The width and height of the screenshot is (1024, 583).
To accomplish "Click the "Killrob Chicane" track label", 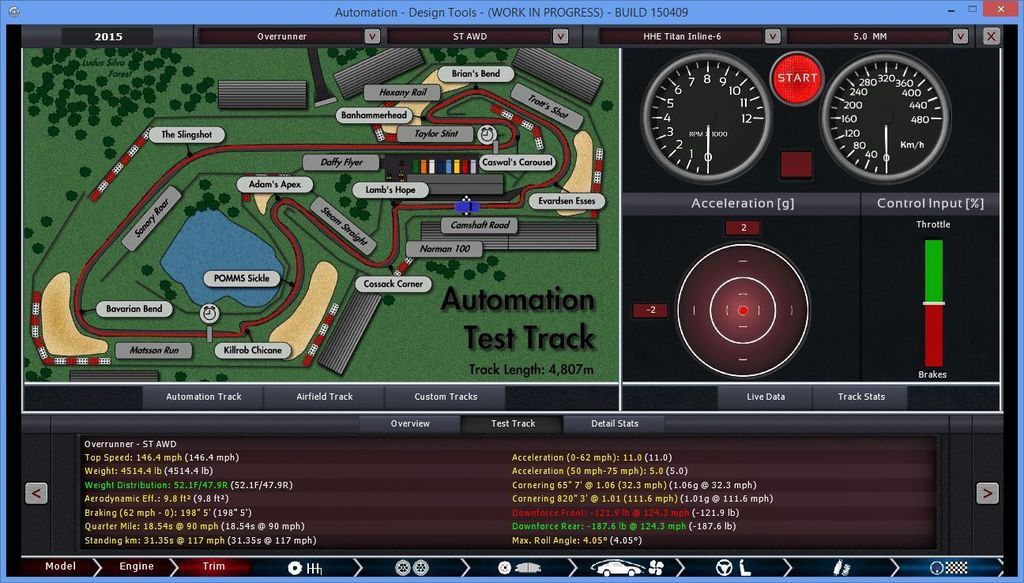I will tap(253, 350).
